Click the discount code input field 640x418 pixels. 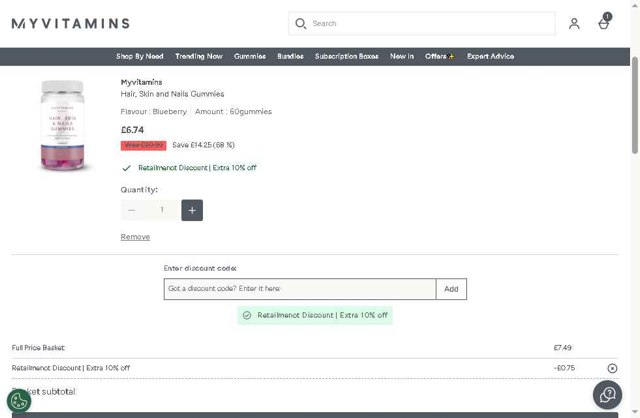tap(300, 289)
